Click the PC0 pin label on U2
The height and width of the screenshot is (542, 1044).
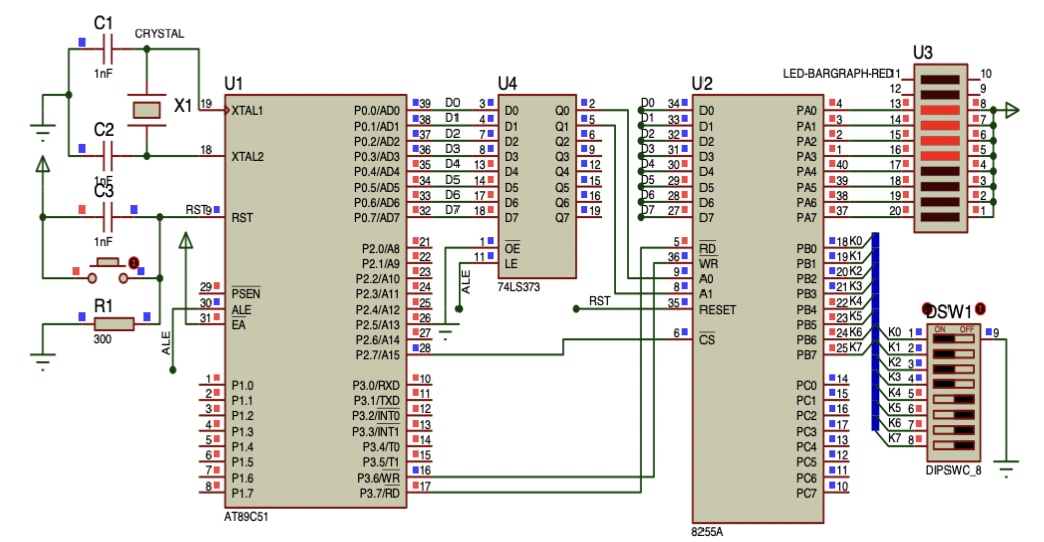[806, 386]
